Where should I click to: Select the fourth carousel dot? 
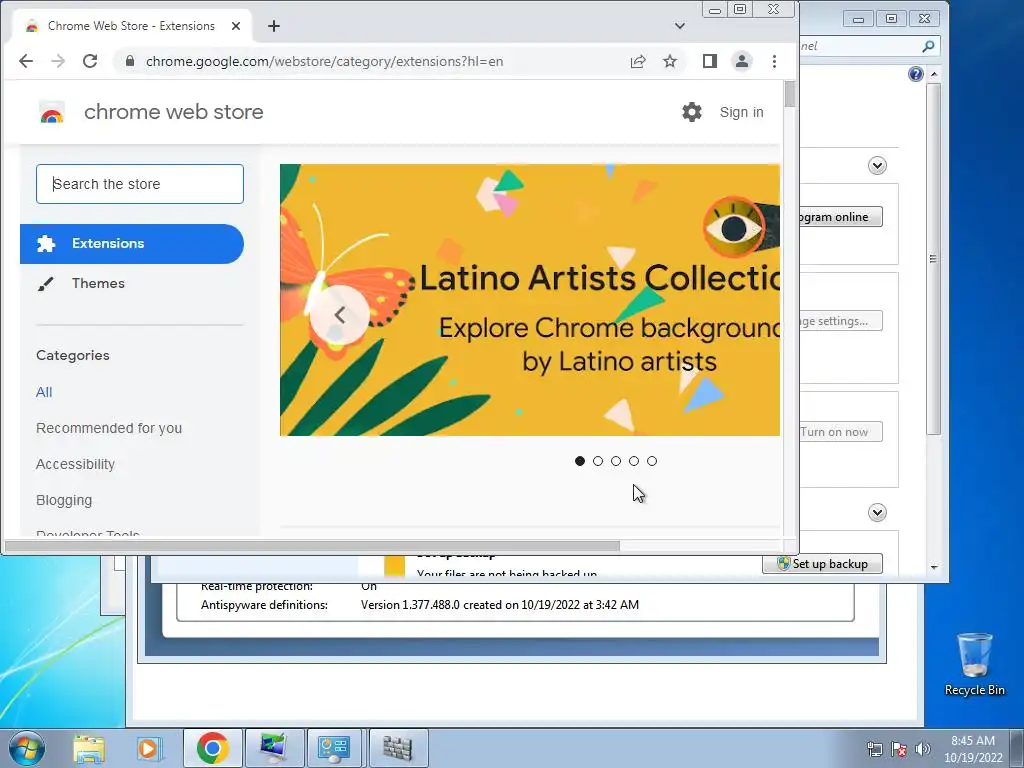coord(634,461)
